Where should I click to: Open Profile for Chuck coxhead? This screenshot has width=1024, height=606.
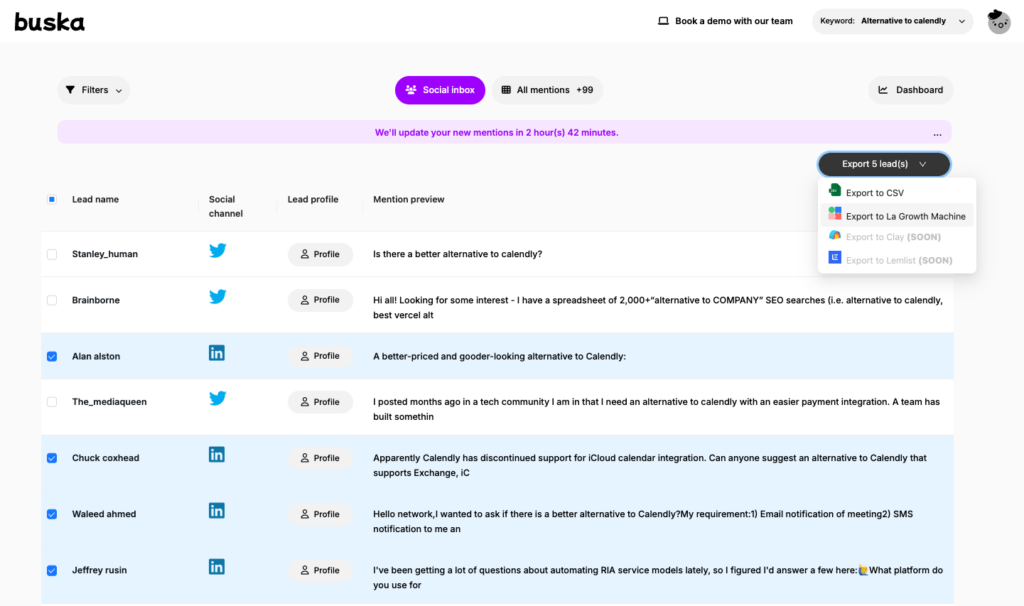pos(320,458)
